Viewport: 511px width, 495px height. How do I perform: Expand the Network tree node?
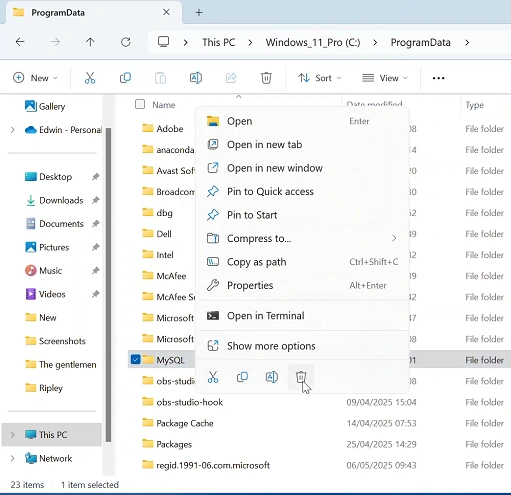point(12,458)
